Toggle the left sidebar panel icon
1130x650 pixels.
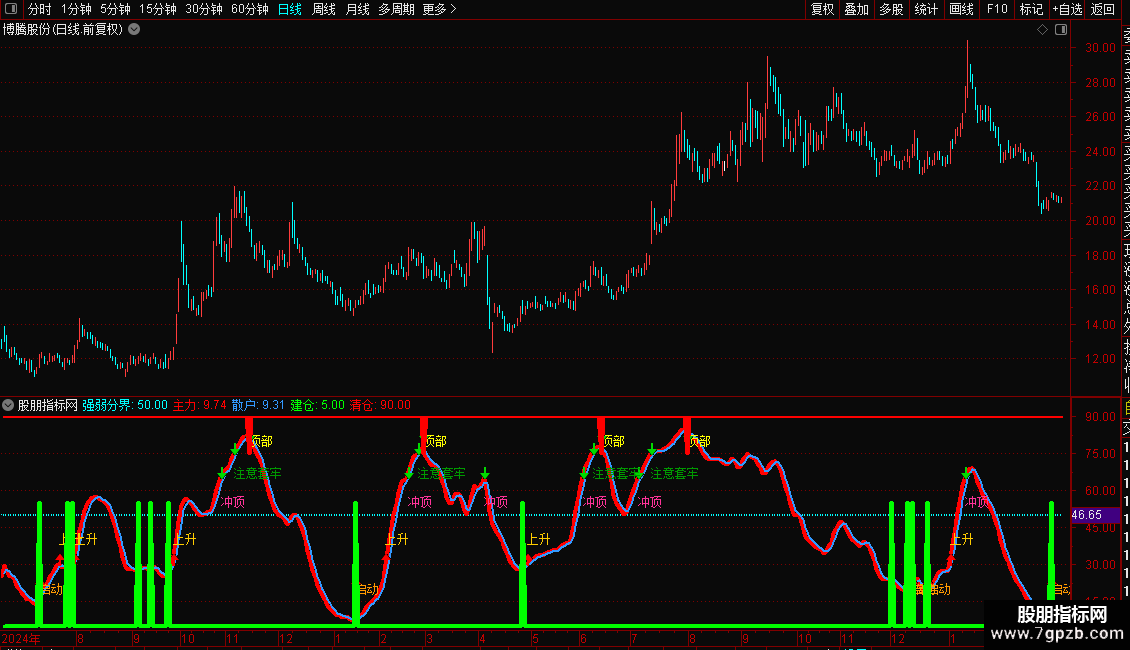[11, 9]
